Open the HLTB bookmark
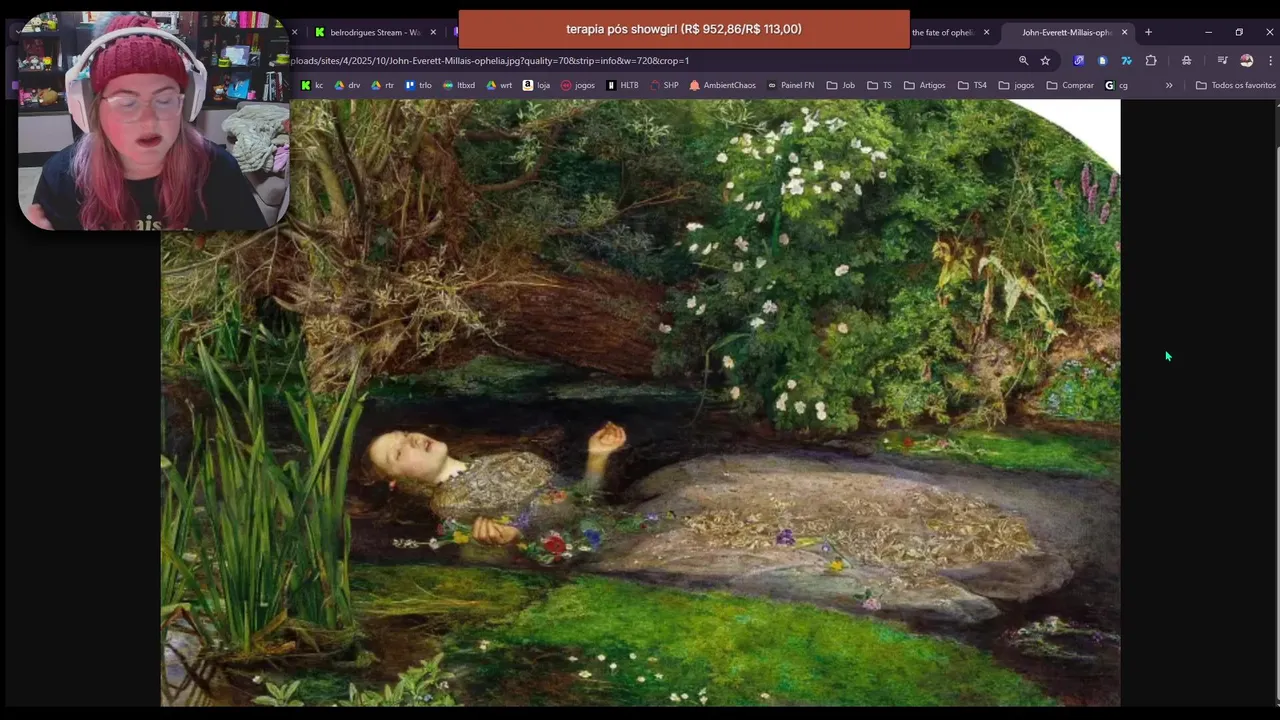 pyautogui.click(x=622, y=85)
